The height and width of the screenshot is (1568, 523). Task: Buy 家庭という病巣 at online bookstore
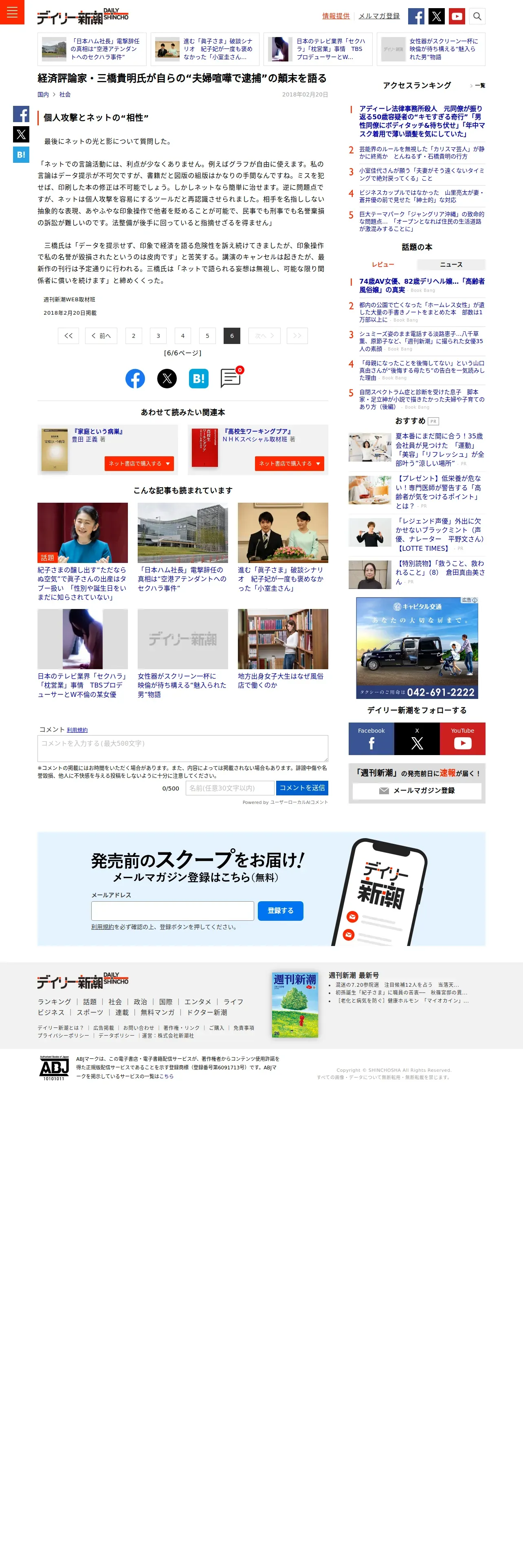coord(139,463)
